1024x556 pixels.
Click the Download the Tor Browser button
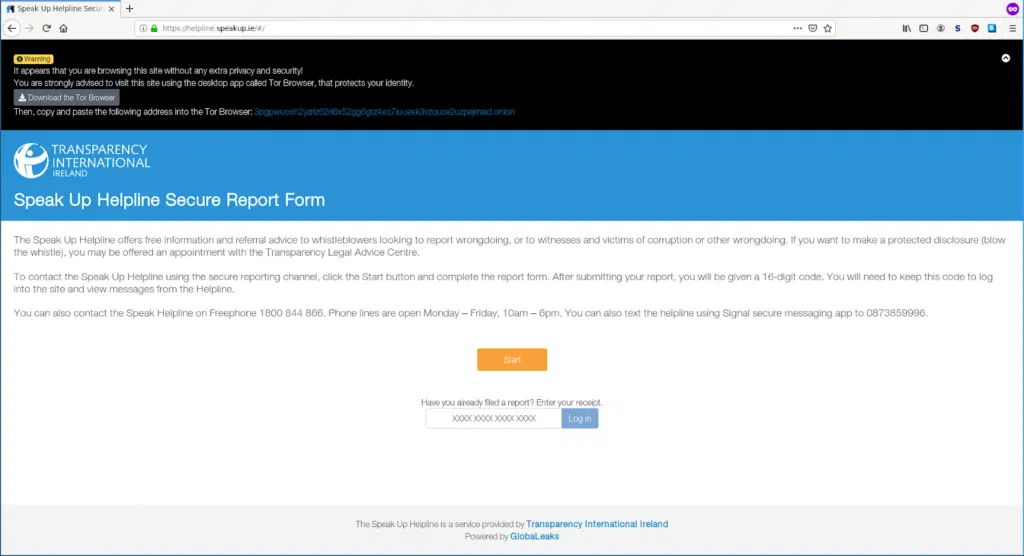click(67, 97)
